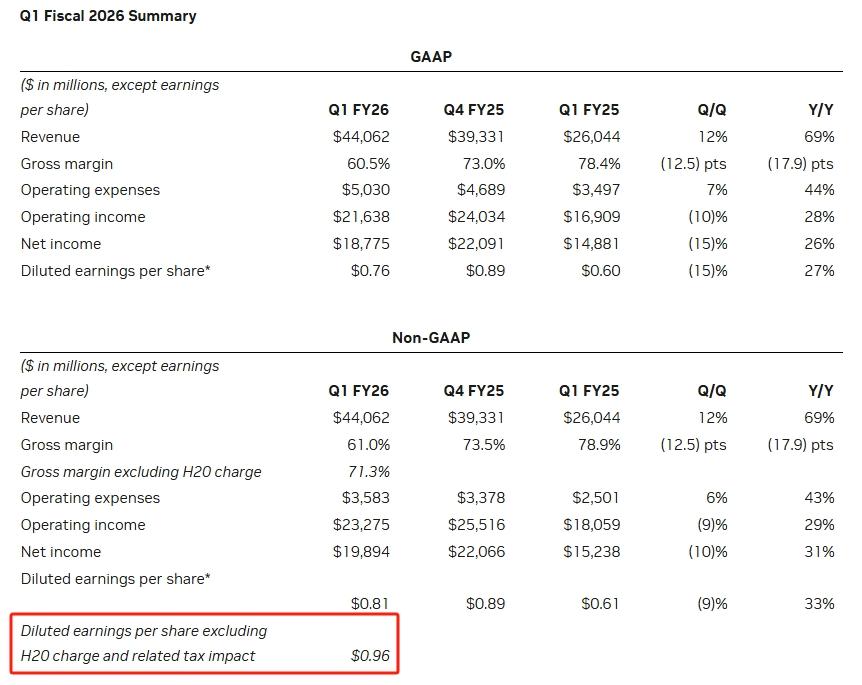Select GAAP Q1 FY25 net income $14,881
Image resolution: width=862 pixels, height=685 pixels.
(591, 244)
